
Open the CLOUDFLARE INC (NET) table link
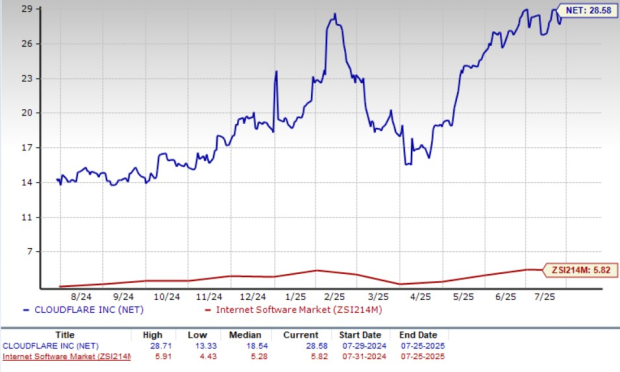tap(51, 346)
